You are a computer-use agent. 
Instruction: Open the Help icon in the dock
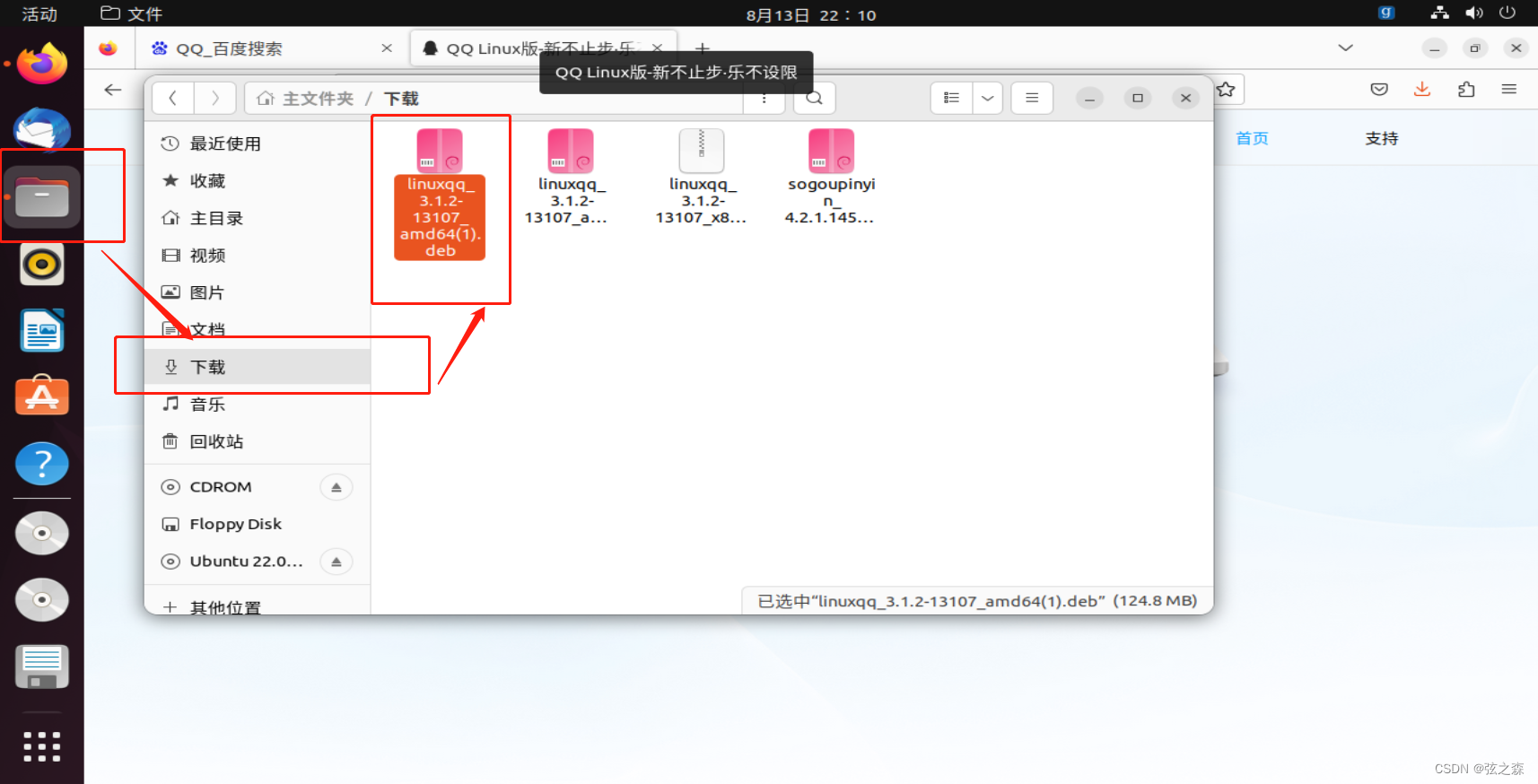pos(41,464)
